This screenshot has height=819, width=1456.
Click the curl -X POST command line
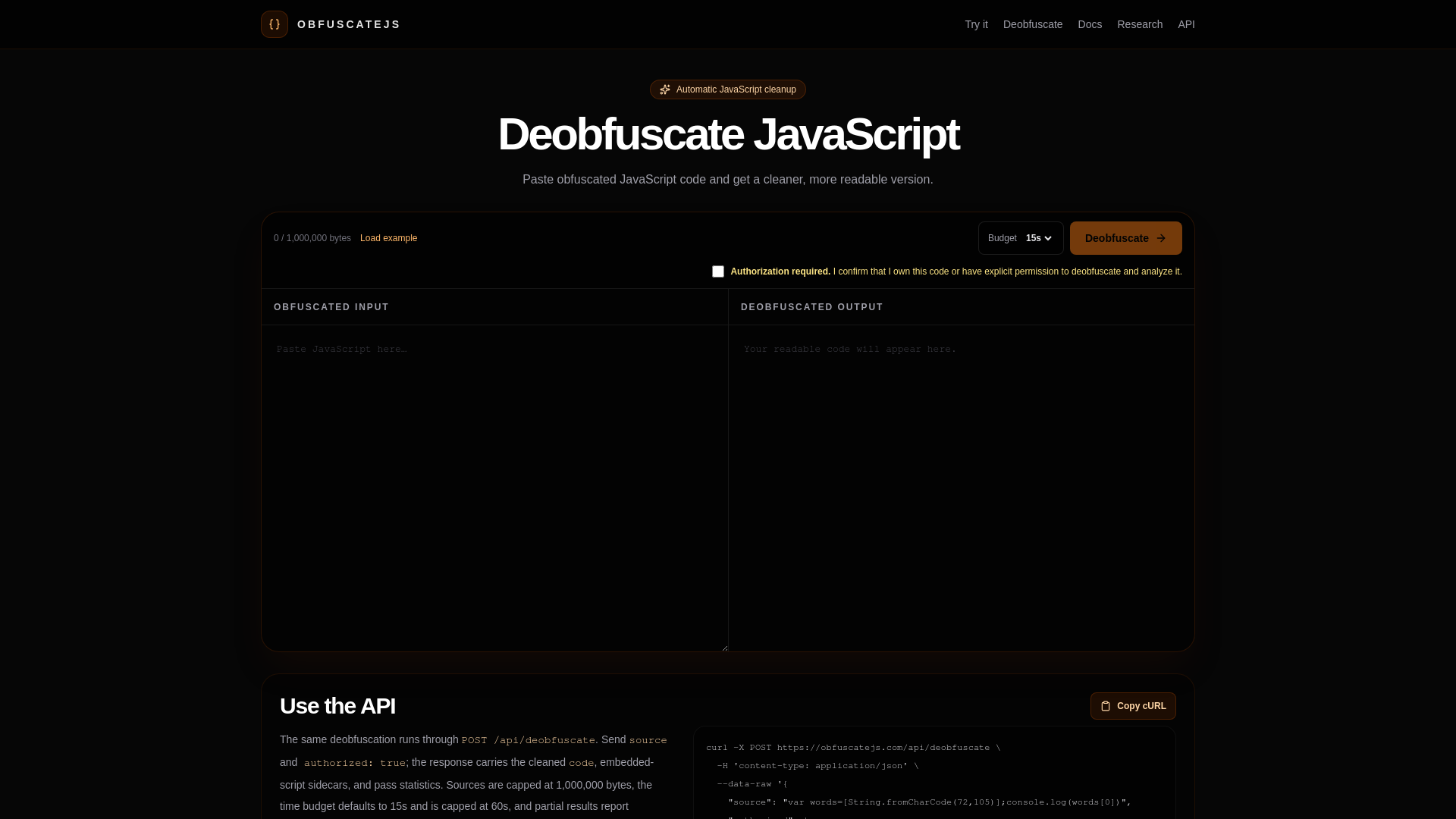point(853,748)
